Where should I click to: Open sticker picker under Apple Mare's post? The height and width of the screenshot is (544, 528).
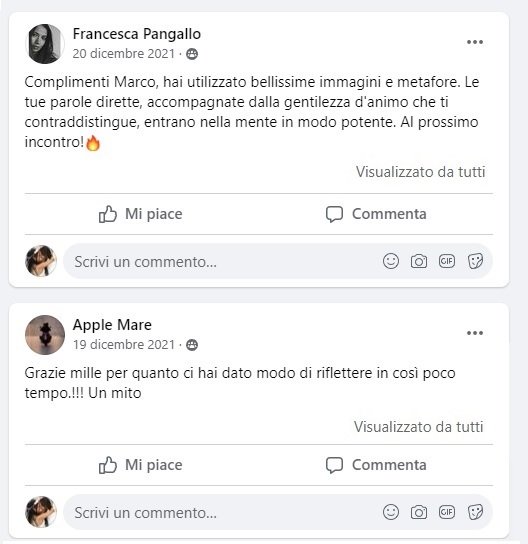[475, 512]
